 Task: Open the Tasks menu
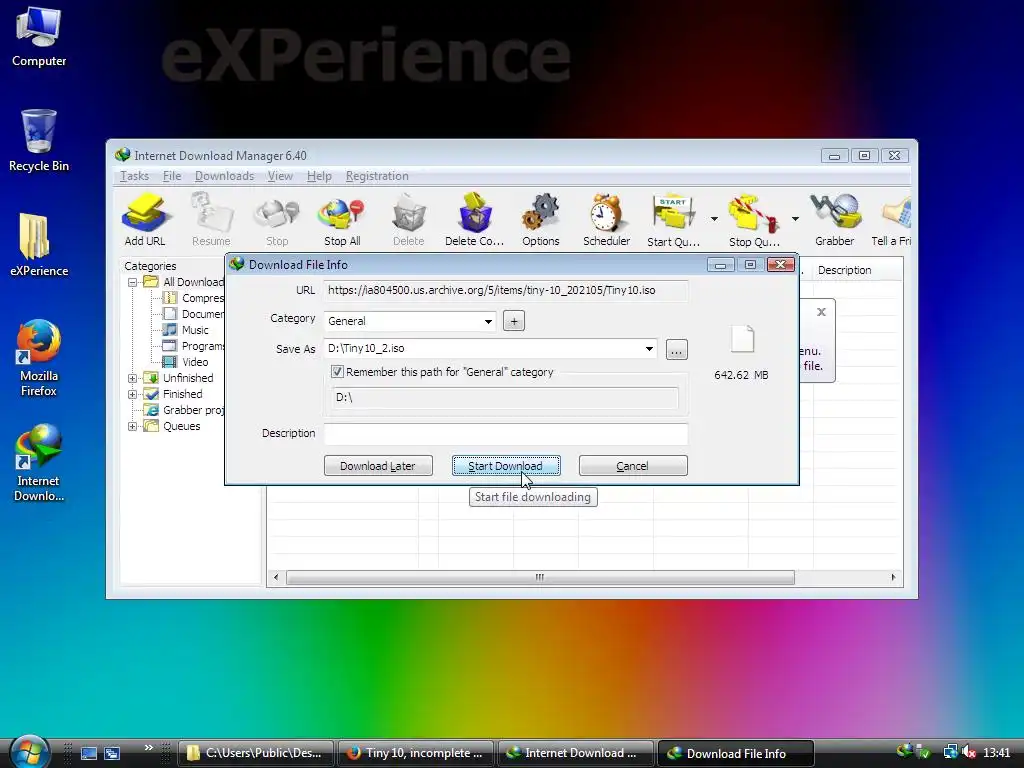(x=135, y=176)
